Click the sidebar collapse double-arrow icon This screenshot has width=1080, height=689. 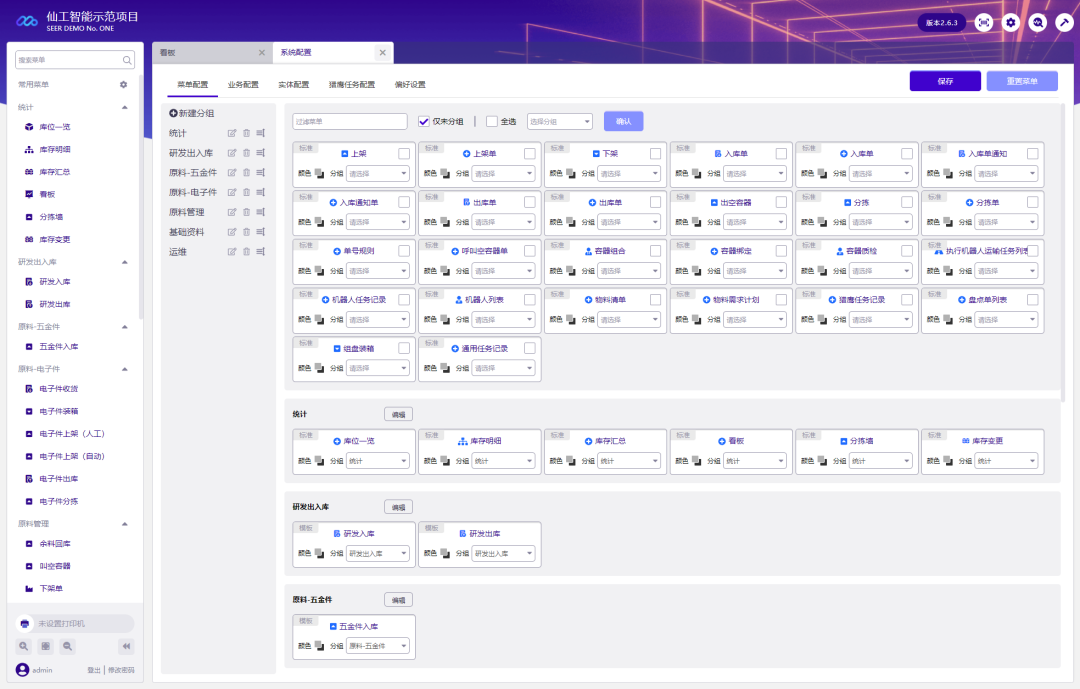tap(126, 646)
